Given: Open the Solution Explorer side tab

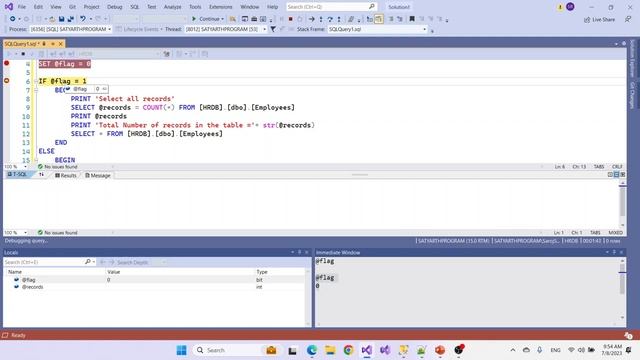Looking at the screenshot, I should click(632, 58).
